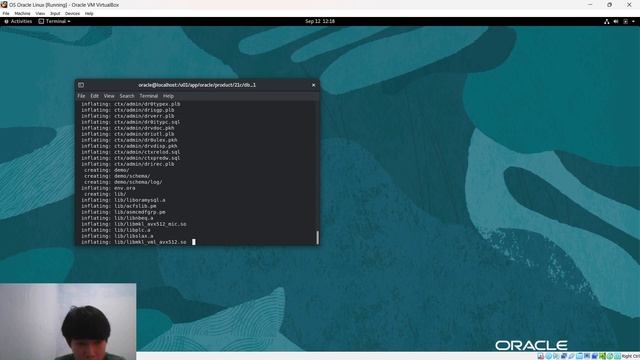Open the VirtualBox Input menu
640x360 pixels.
click(55, 13)
